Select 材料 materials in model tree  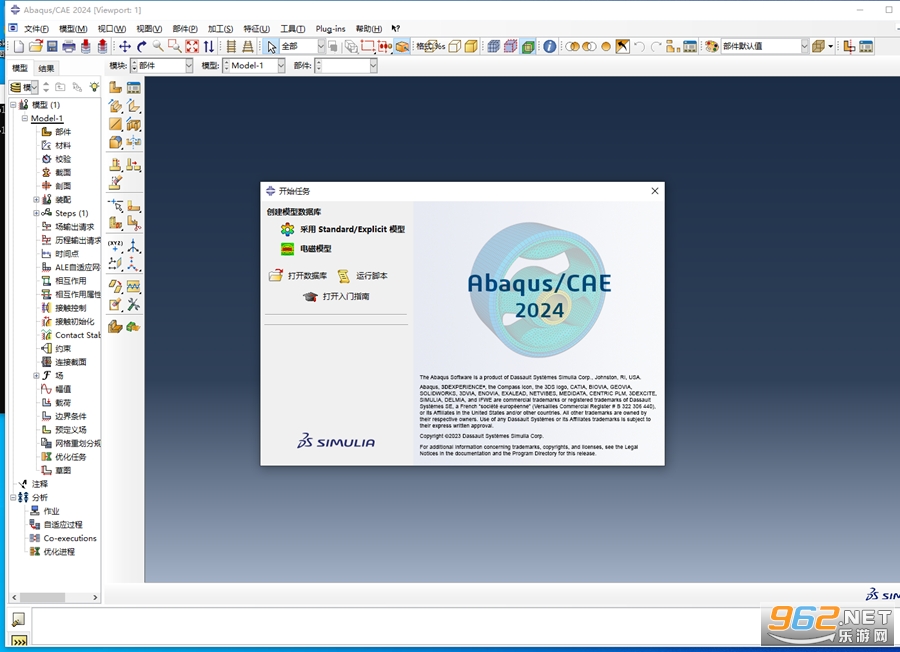56,145
